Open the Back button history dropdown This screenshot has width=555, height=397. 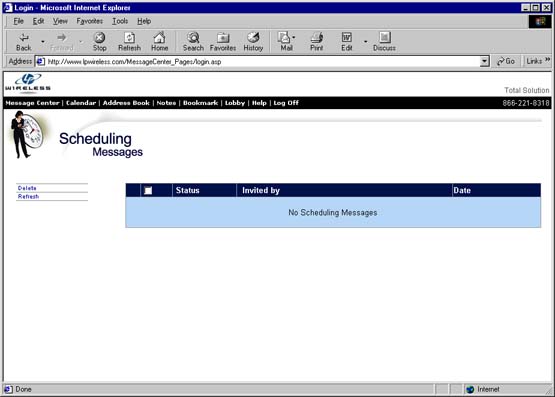point(43,42)
